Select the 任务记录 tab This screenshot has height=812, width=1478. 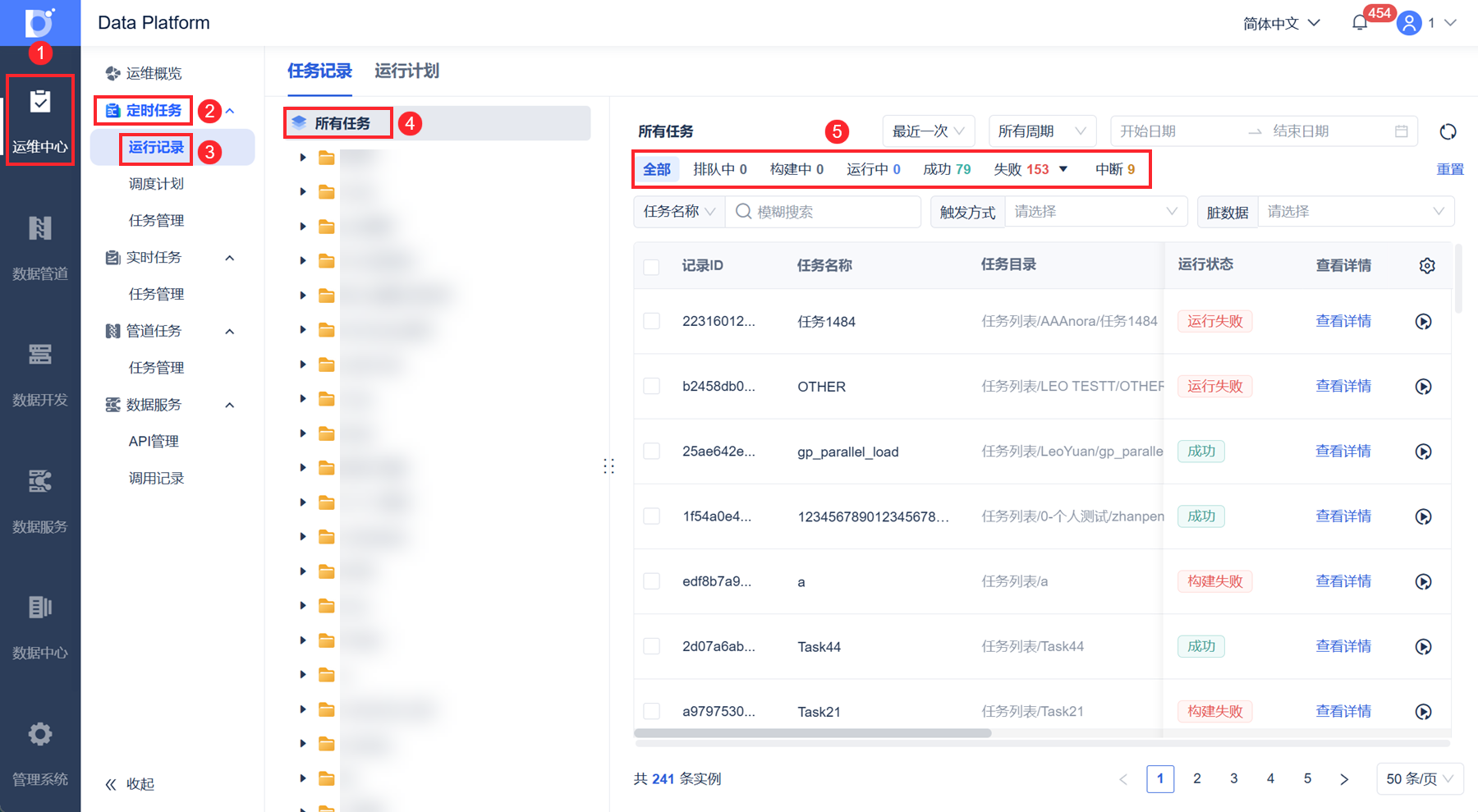319,71
